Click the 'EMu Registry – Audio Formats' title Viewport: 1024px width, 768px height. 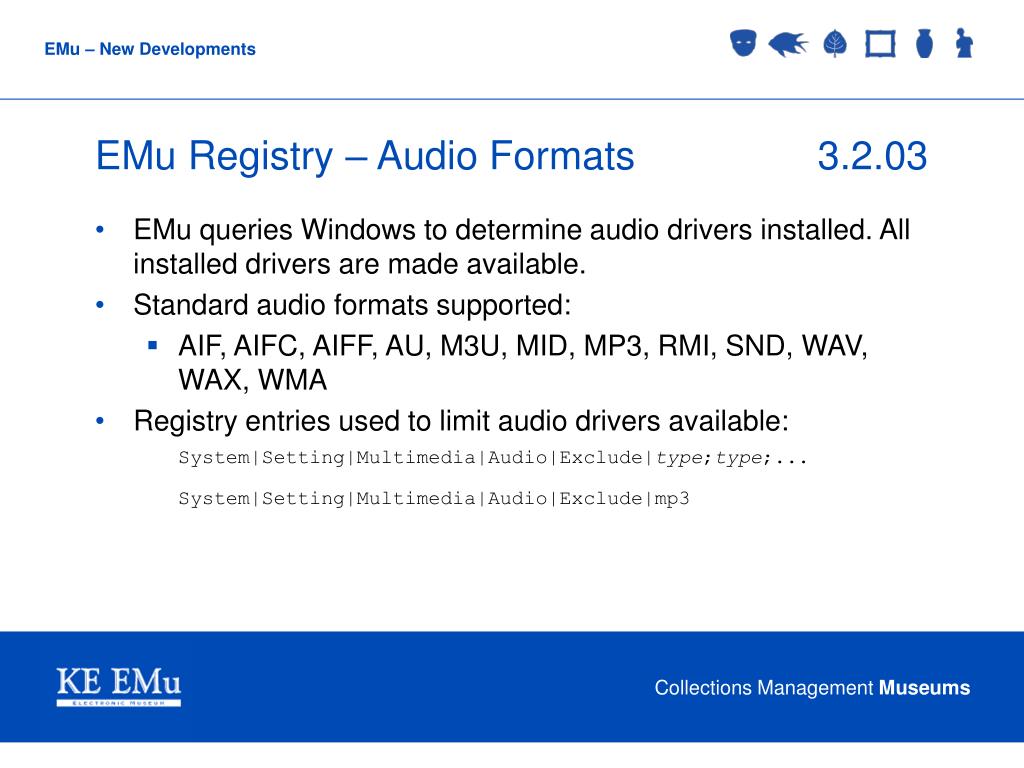point(365,156)
